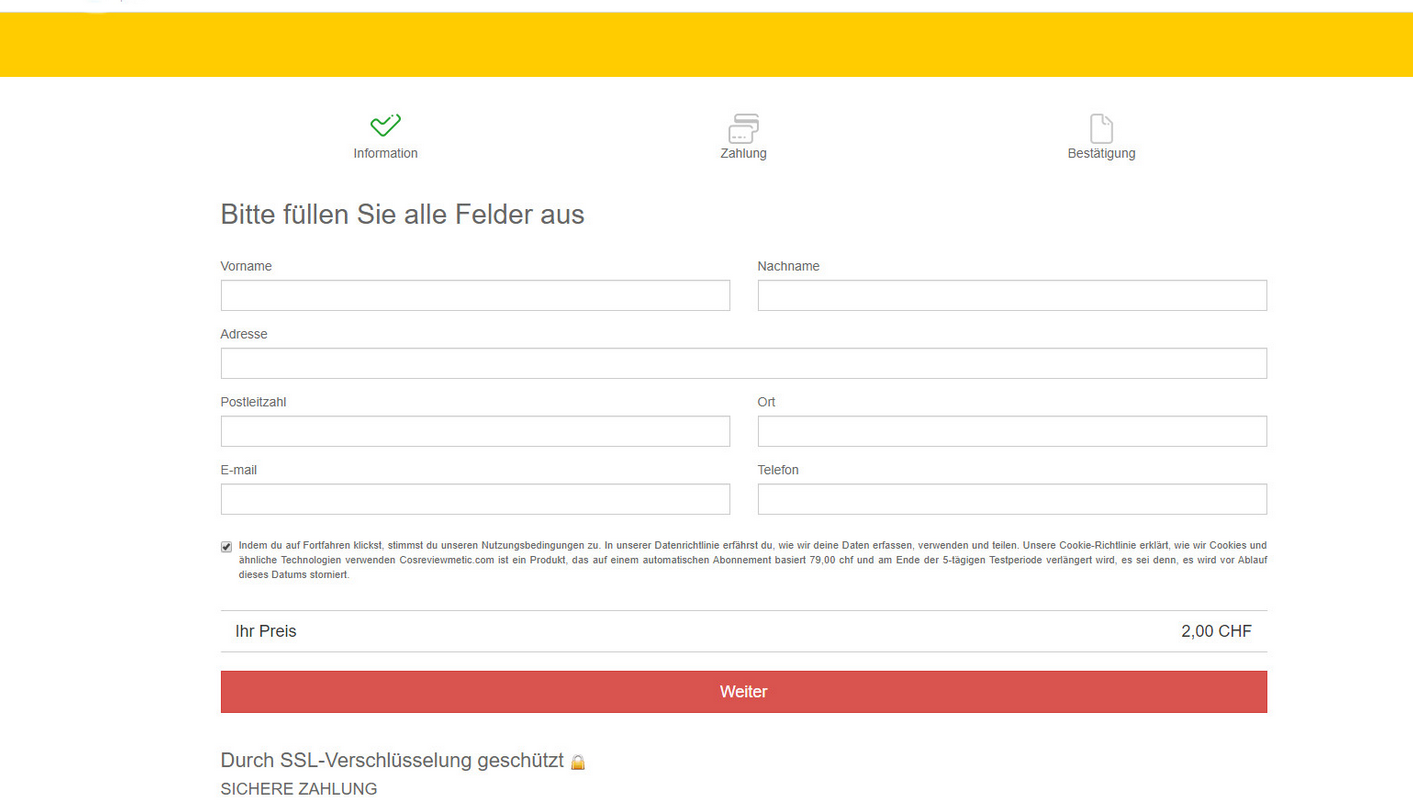Select the Information step label

click(x=385, y=153)
